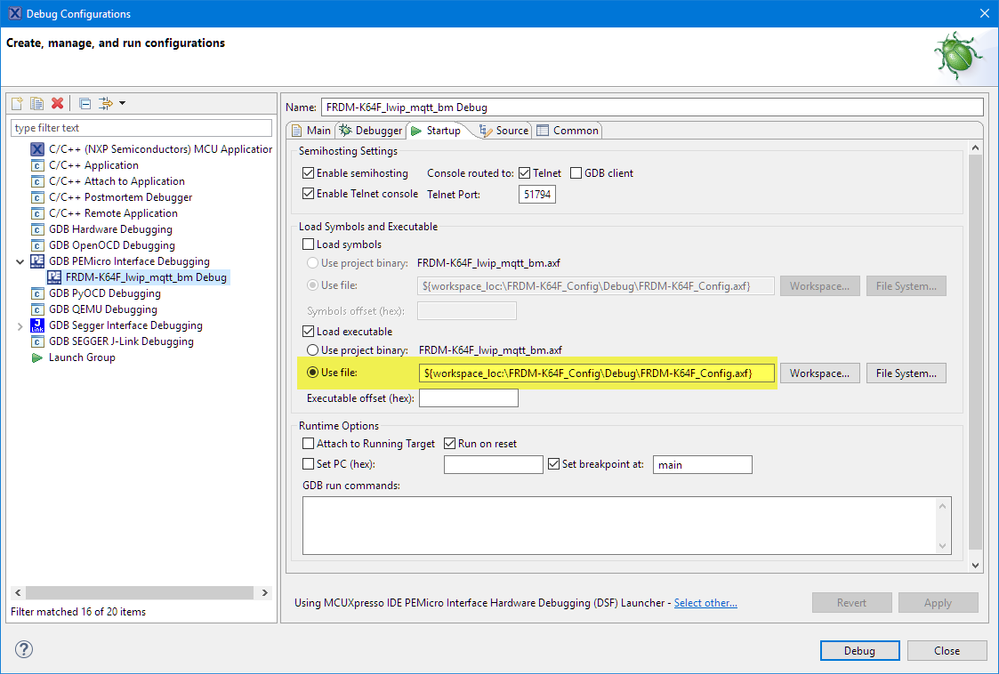Click the GDB QEMU Debugging icon

(x=38, y=310)
